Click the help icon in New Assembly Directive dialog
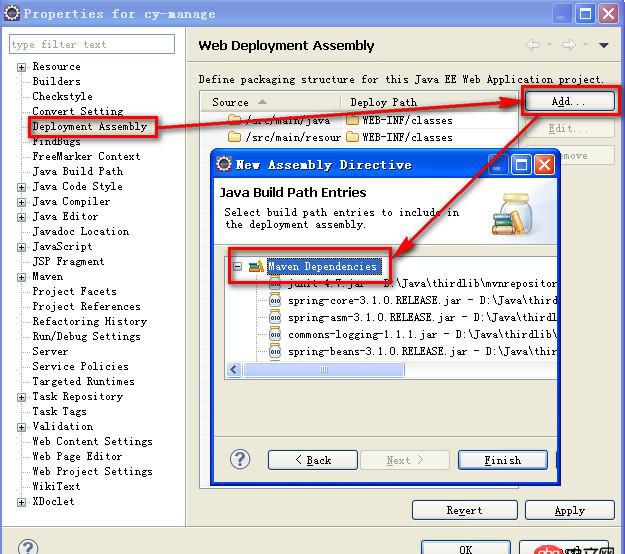This screenshot has width=625, height=554. point(240,459)
